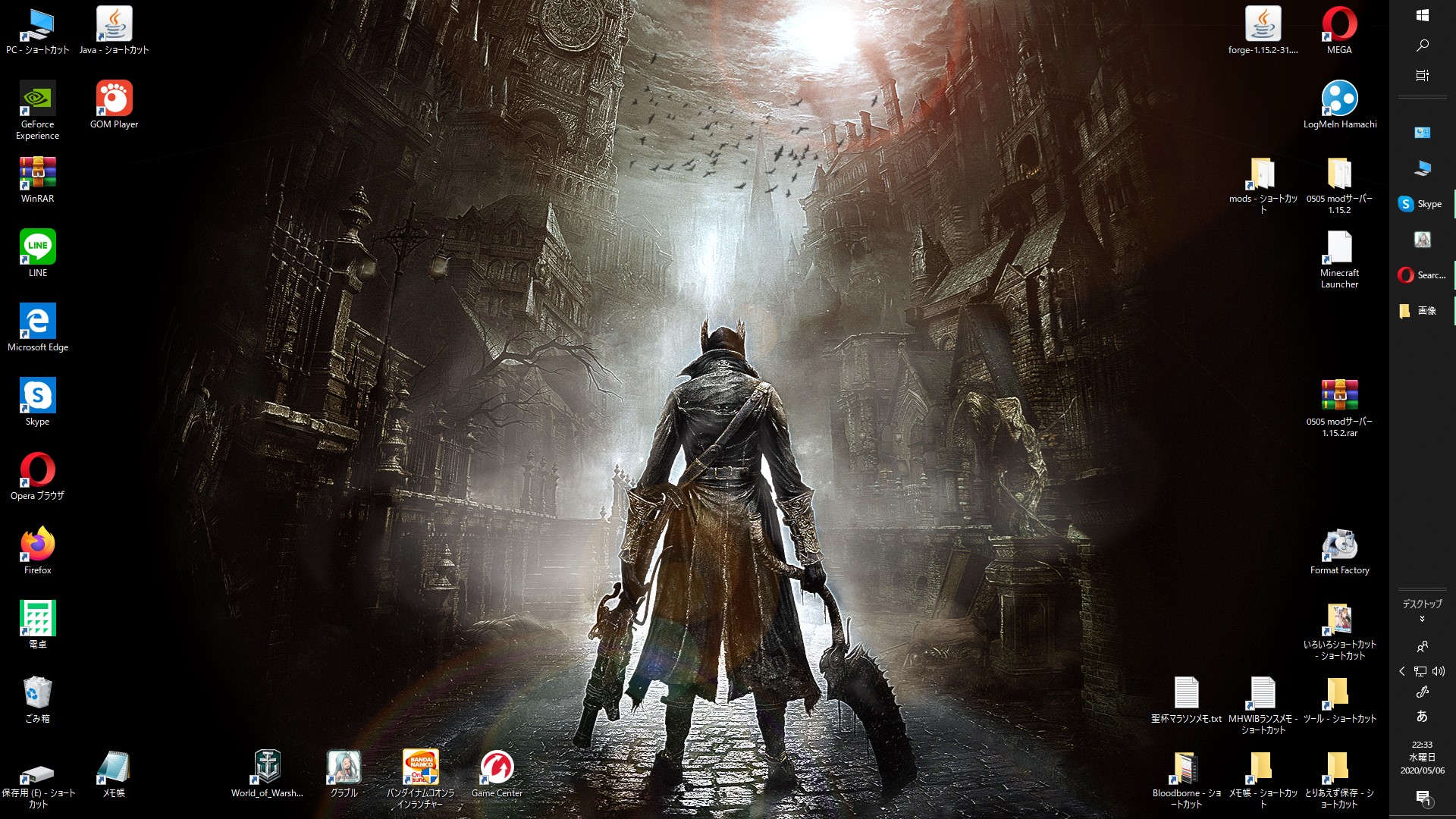The height and width of the screenshot is (819, 1456).
Task: Select the MHWIBランスメモ shortcut file
Action: [1263, 705]
